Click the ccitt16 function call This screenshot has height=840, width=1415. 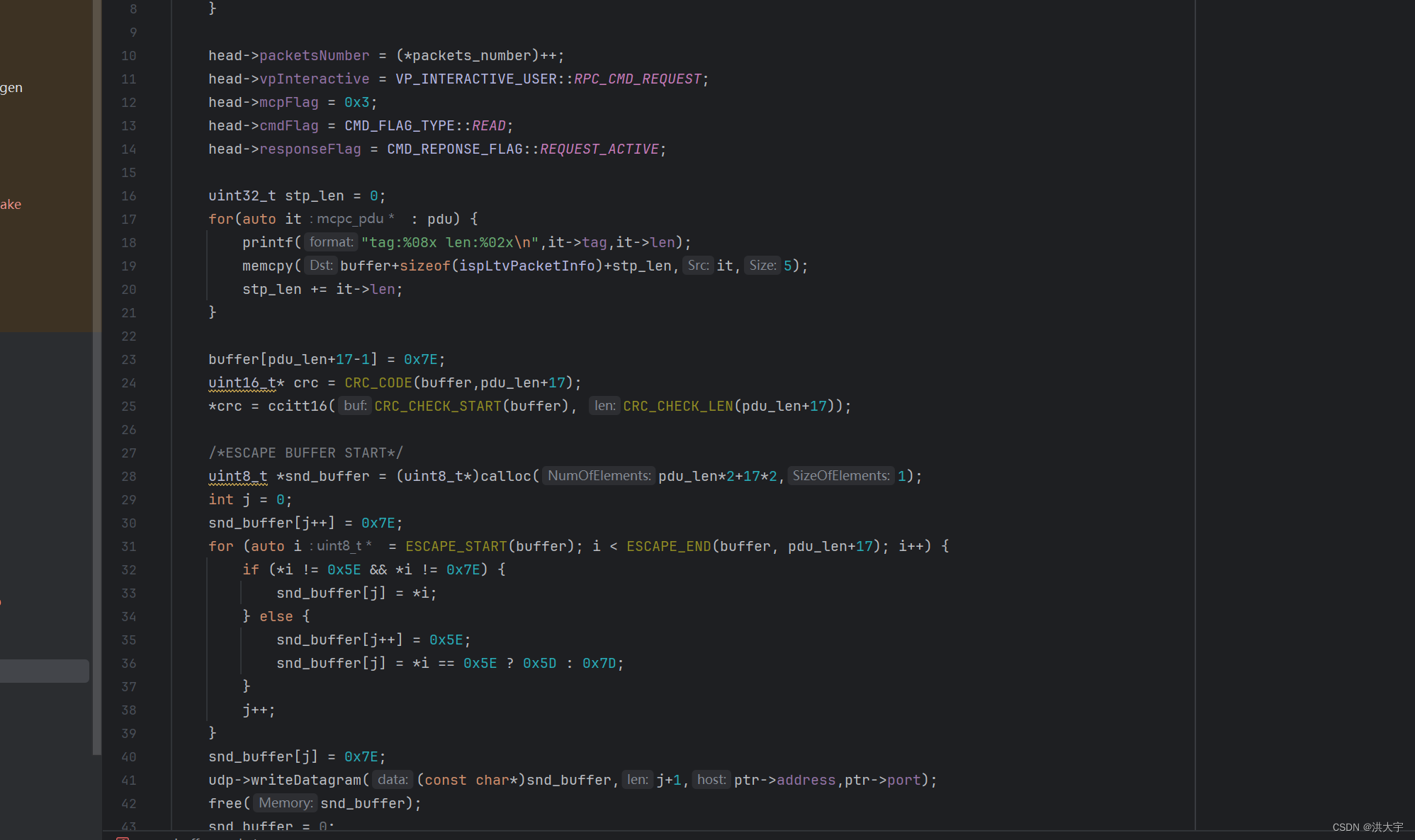click(x=298, y=407)
